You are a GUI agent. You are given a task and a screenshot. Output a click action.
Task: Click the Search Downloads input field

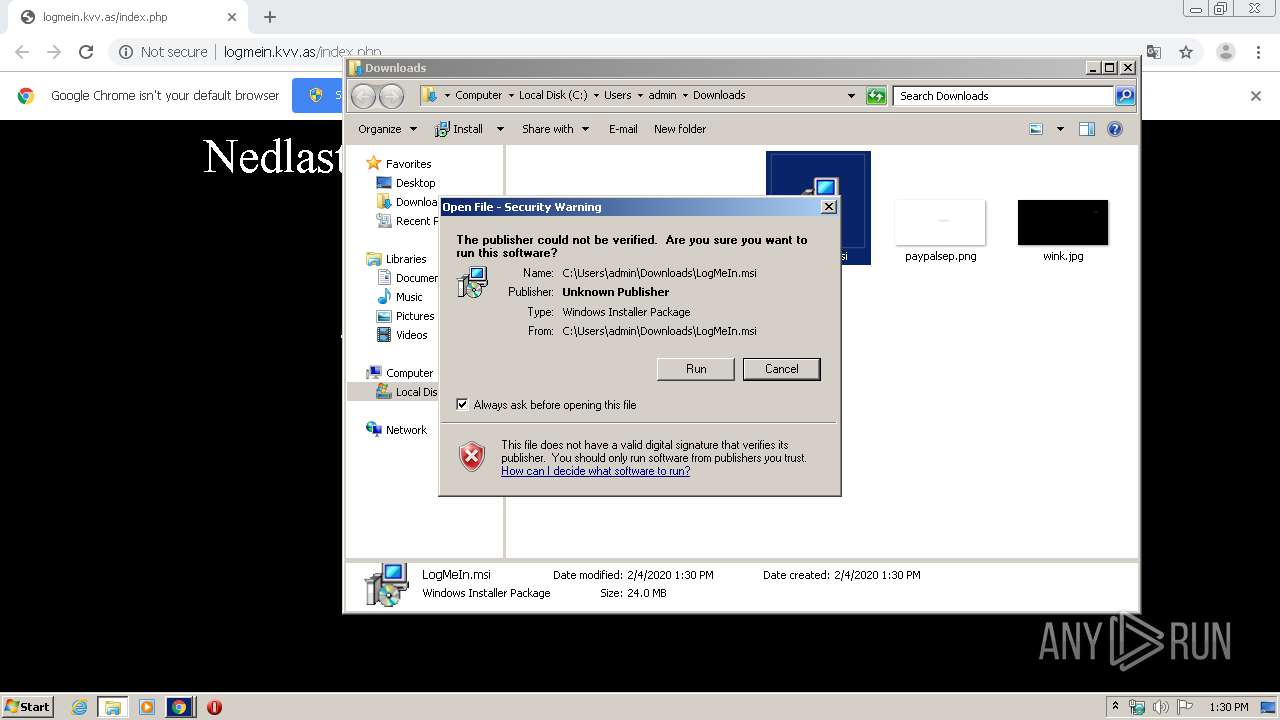[x=1003, y=96]
